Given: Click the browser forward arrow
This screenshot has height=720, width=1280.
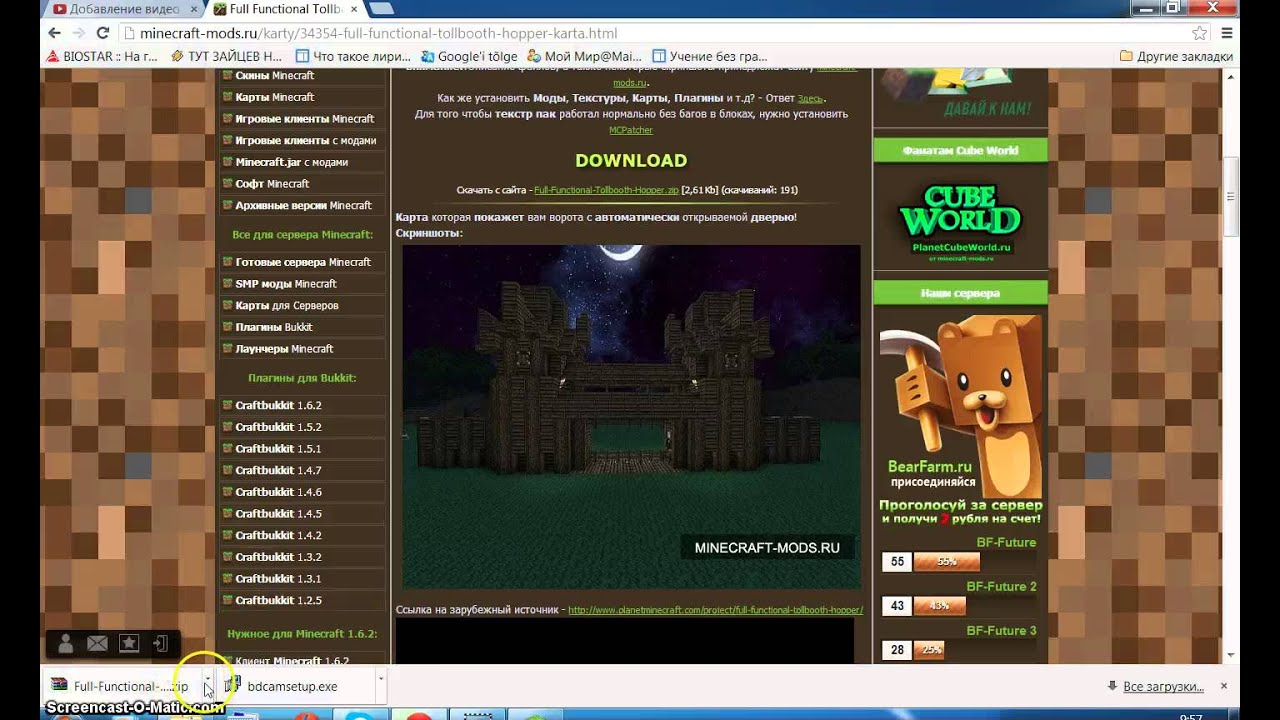Looking at the screenshot, I should (x=78, y=33).
